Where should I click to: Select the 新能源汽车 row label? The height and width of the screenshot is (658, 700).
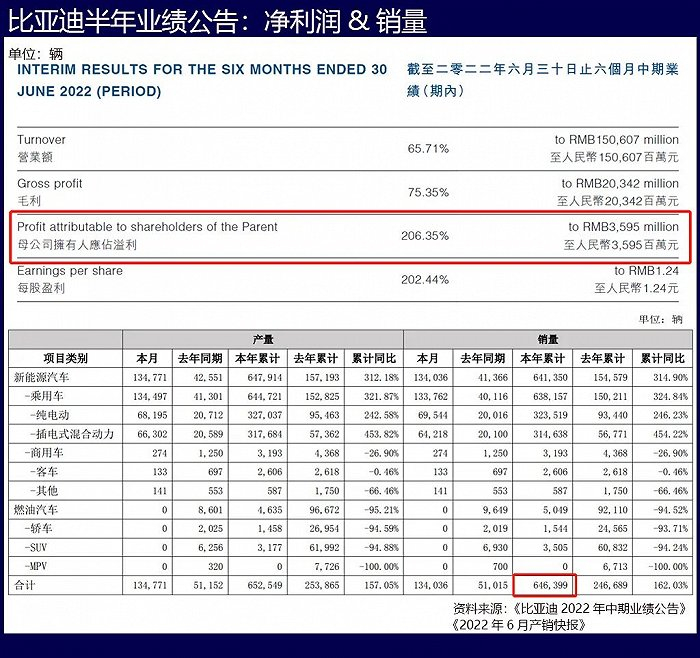[x=42, y=377]
